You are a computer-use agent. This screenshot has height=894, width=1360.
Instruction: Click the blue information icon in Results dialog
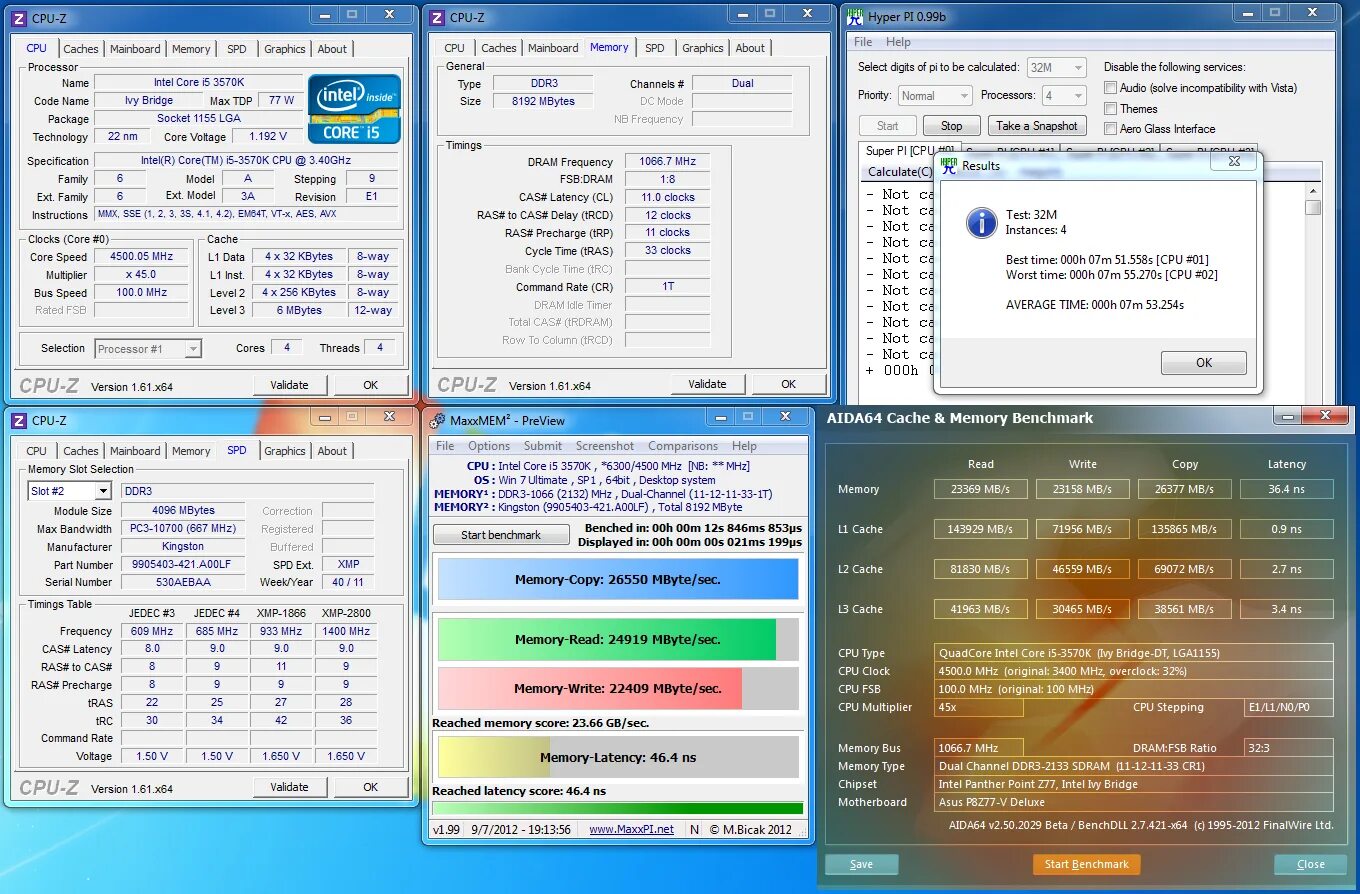981,222
